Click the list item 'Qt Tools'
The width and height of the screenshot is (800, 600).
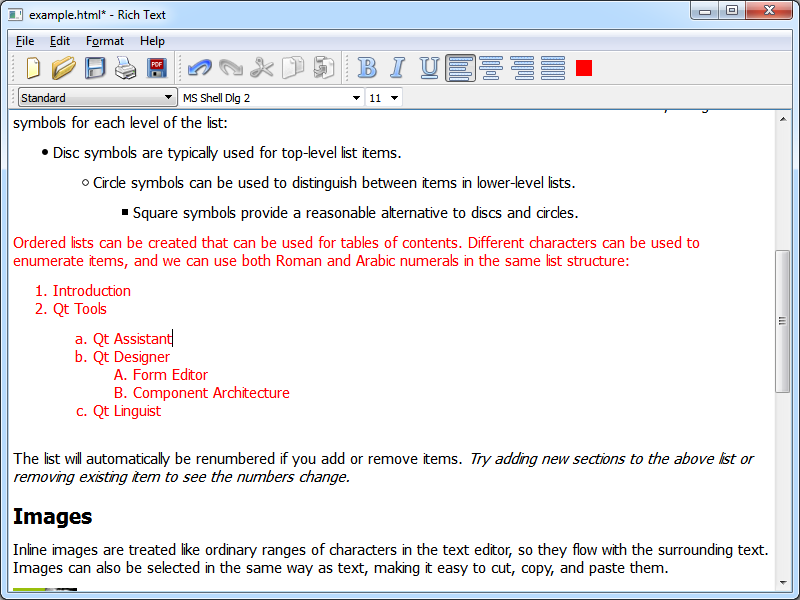(80, 309)
